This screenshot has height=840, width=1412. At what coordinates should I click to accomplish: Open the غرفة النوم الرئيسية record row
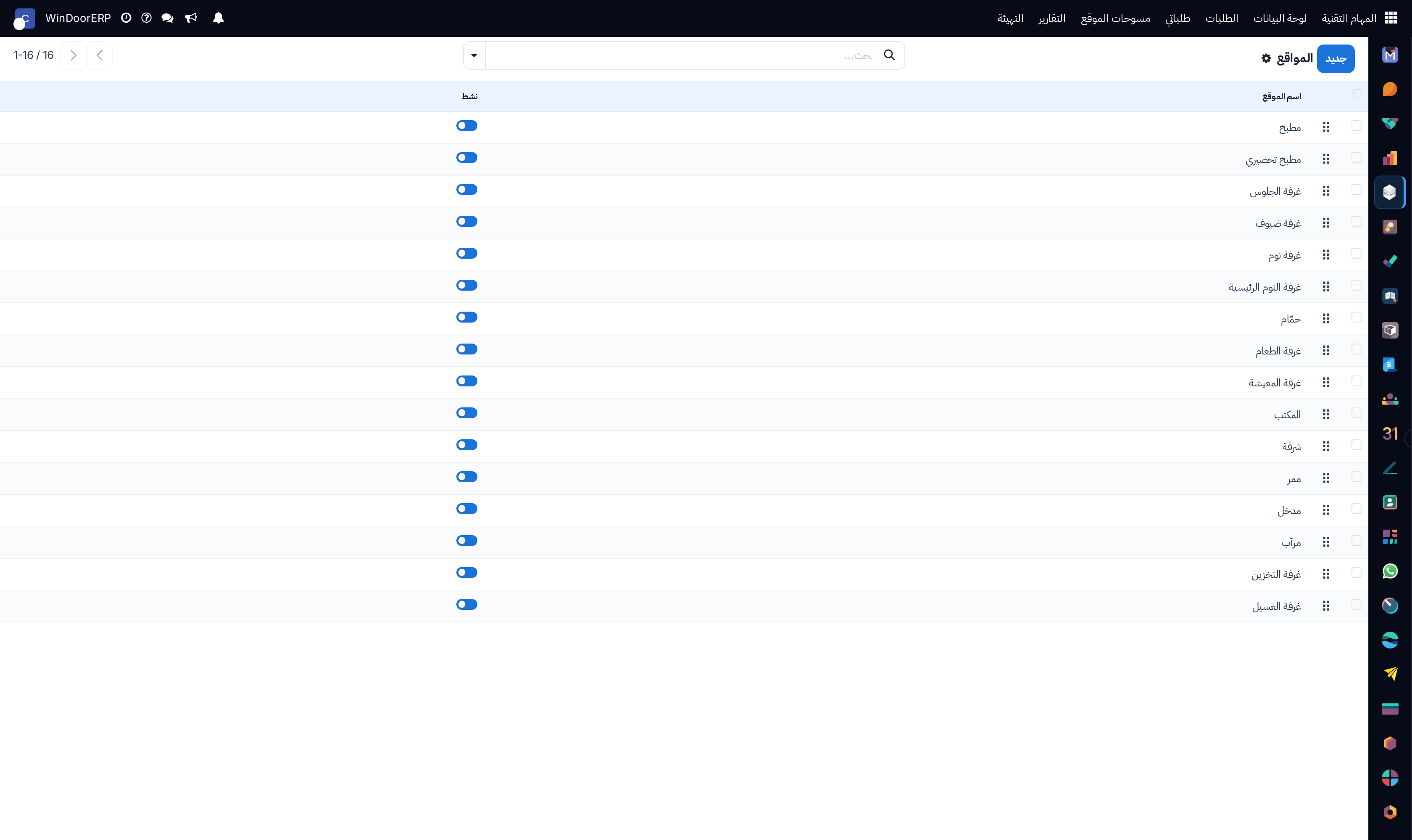tap(684, 287)
